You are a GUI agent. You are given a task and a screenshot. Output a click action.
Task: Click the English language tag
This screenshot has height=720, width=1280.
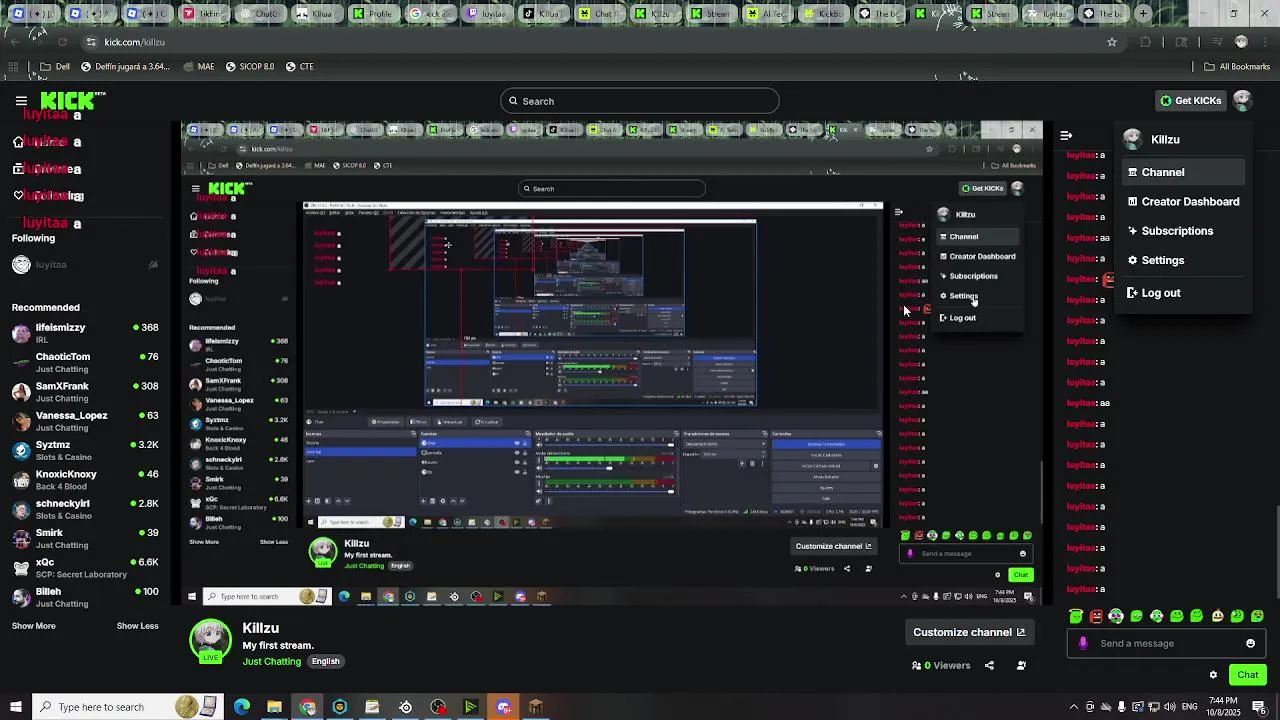coord(325,661)
